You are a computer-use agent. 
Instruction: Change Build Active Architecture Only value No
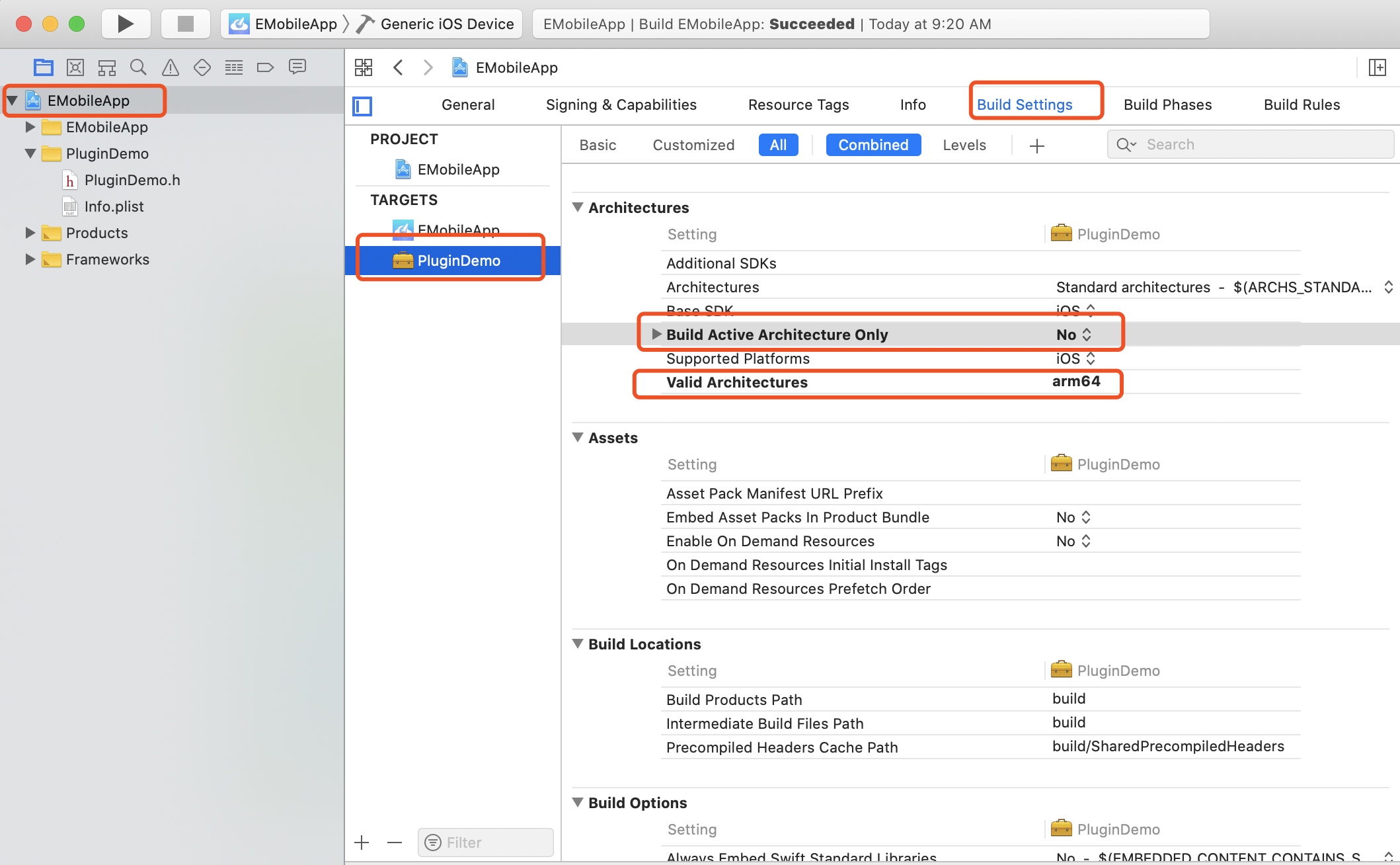coord(1074,335)
